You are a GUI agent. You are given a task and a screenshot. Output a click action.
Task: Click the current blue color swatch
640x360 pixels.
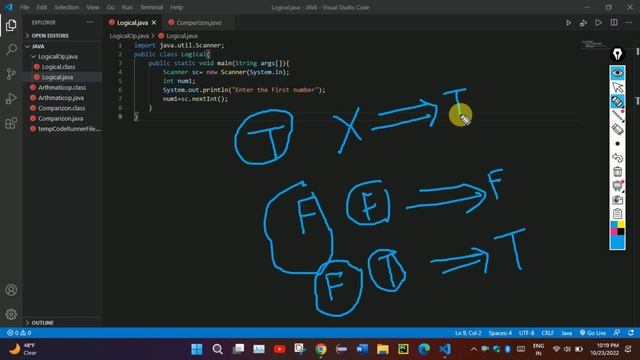coord(617,242)
